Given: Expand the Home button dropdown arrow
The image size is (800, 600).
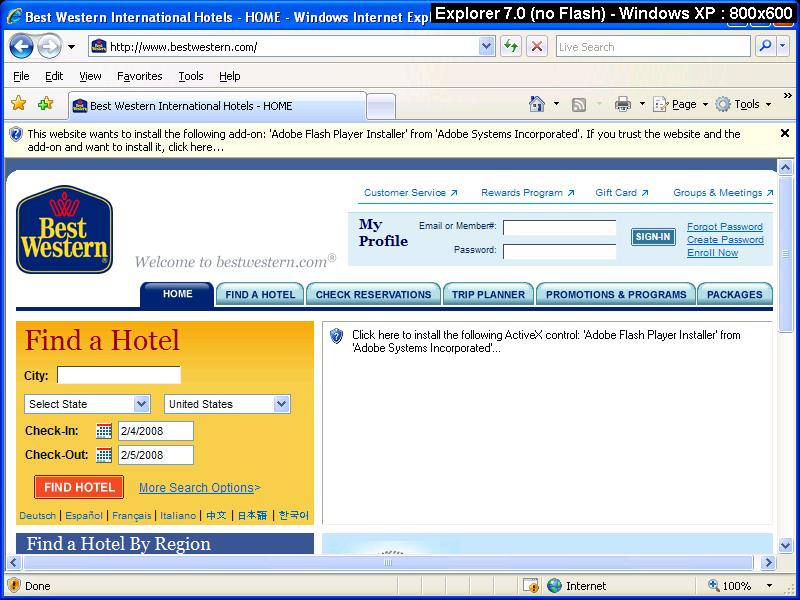Looking at the screenshot, I should pyautogui.click(x=556, y=104).
